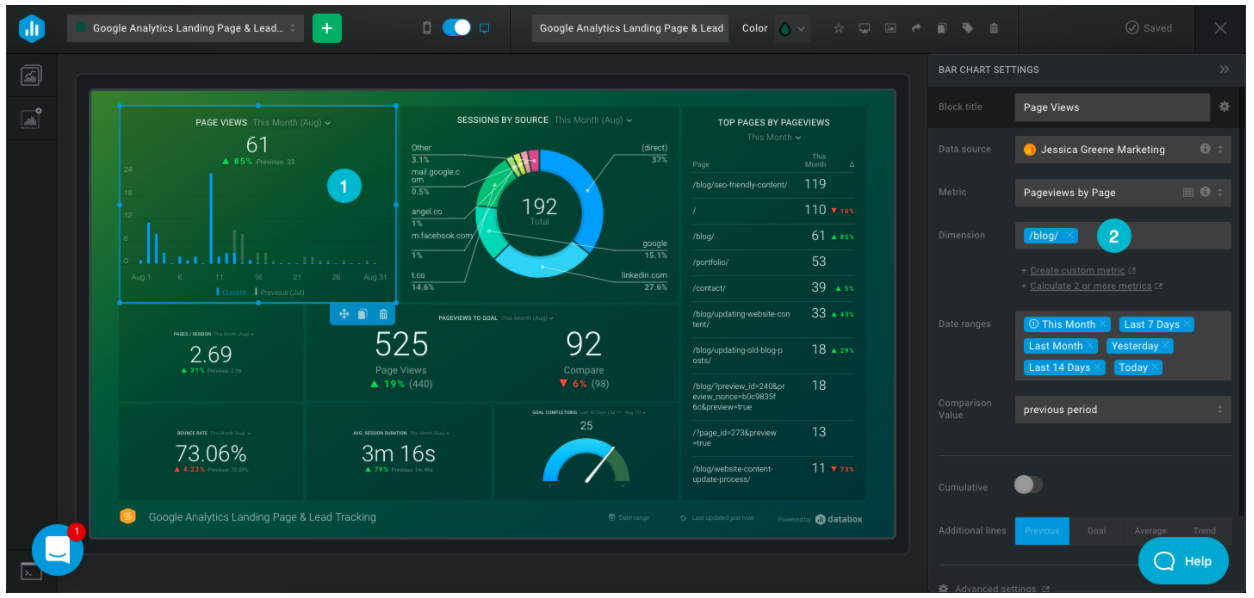This screenshot has width=1254, height=598.
Task: Open the databoard Color picker
Action: point(788,28)
